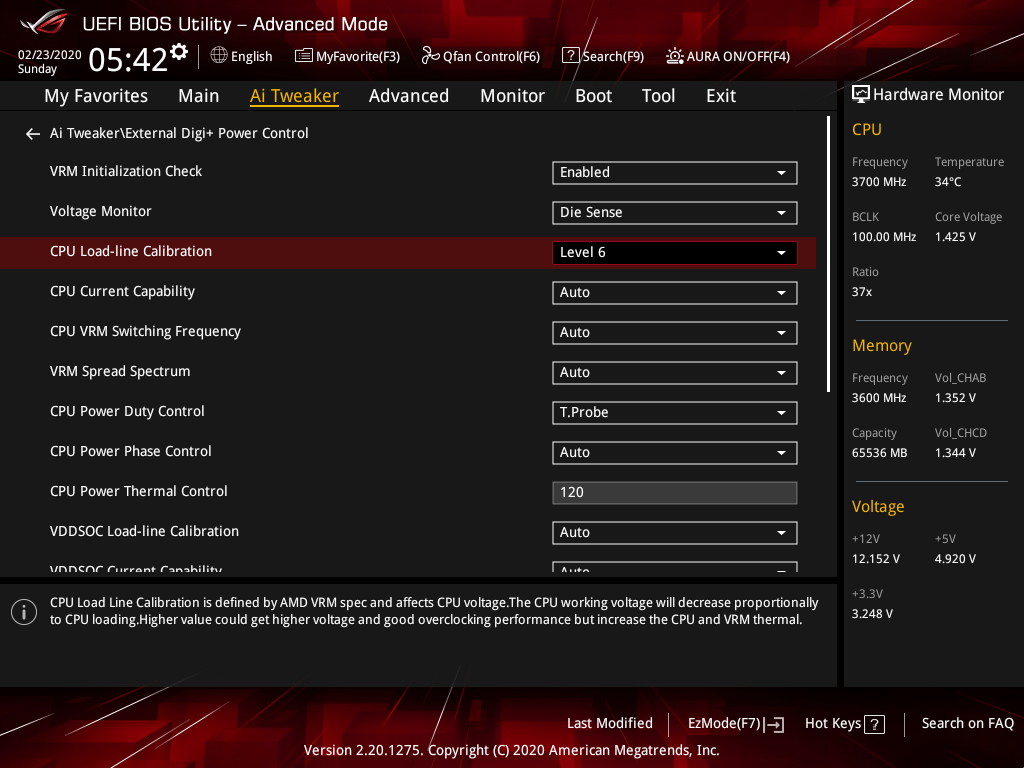Click the Core Voltage value 1.425 V

(955, 236)
